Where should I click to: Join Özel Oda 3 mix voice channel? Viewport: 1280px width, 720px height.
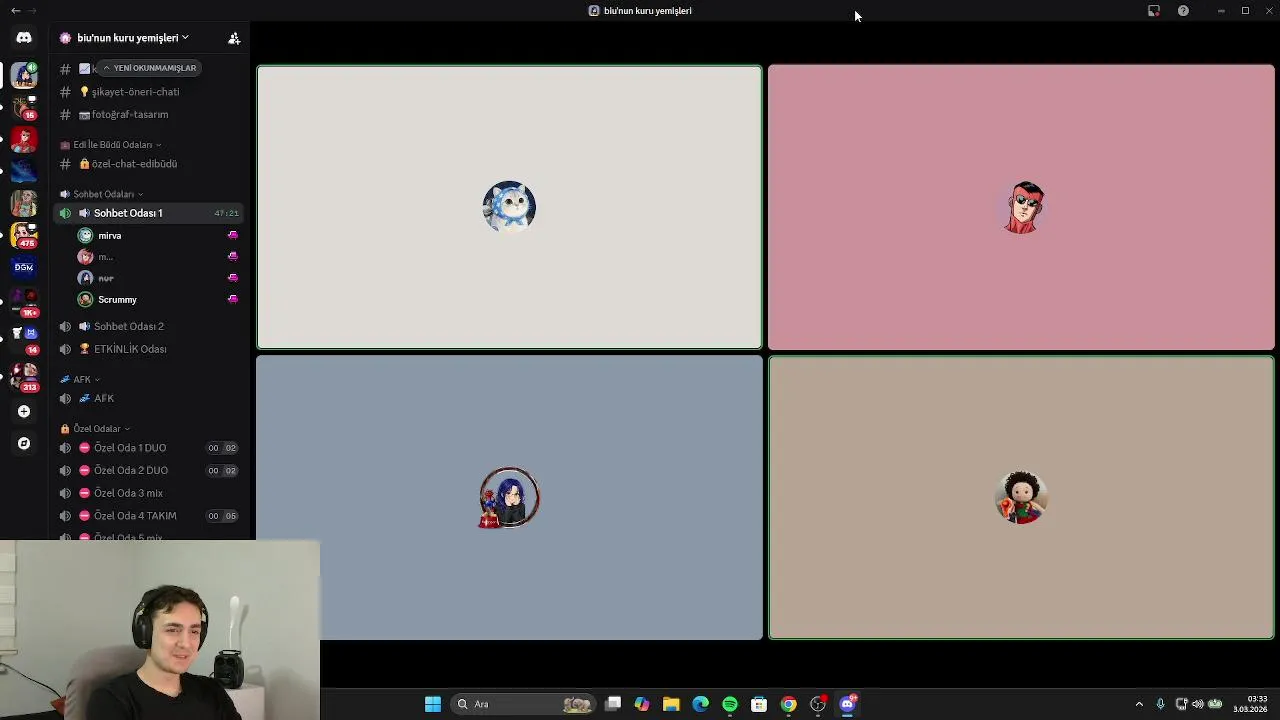click(128, 493)
